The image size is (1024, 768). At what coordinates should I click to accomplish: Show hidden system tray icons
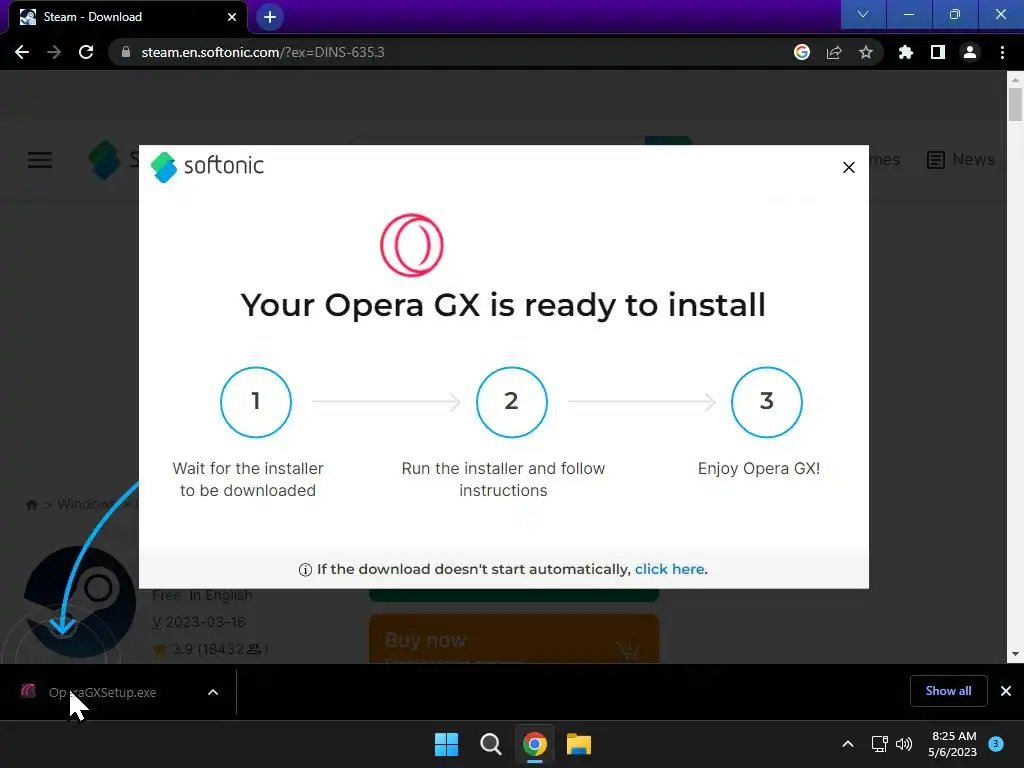[848, 744]
